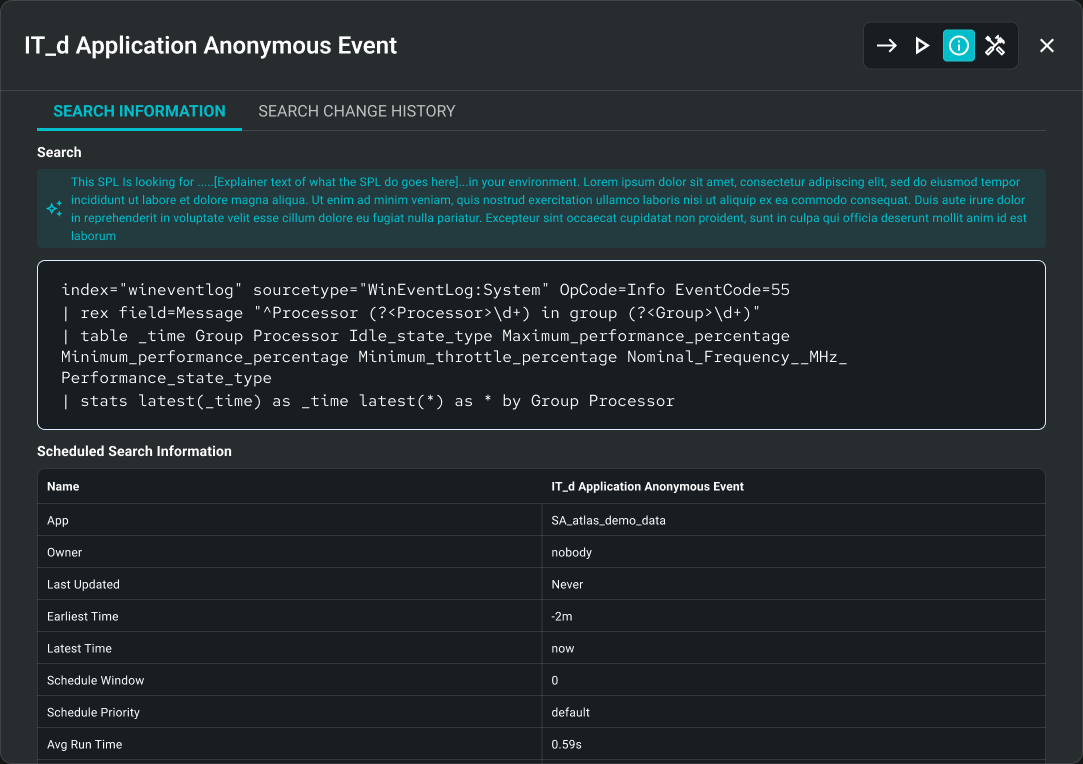1083x764 pixels.
Task: Select the 'Search' section heading
Action: click(59, 152)
